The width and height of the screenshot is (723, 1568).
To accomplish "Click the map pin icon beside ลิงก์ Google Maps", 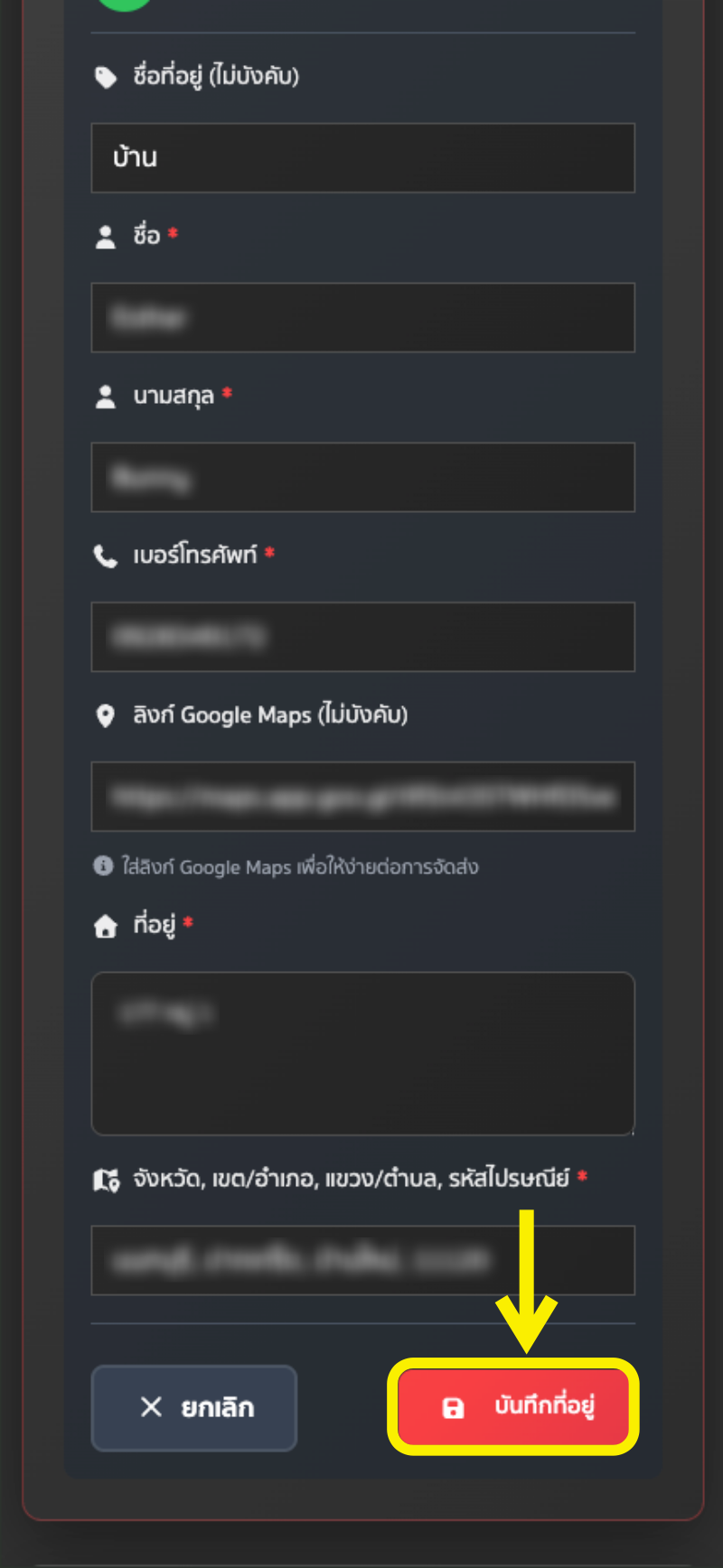I will tap(106, 716).
